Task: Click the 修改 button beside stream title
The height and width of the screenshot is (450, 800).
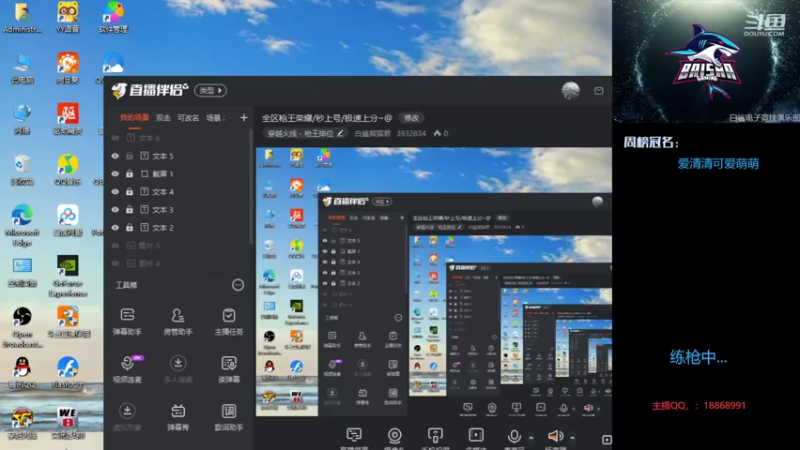Action: pyautogui.click(x=411, y=118)
